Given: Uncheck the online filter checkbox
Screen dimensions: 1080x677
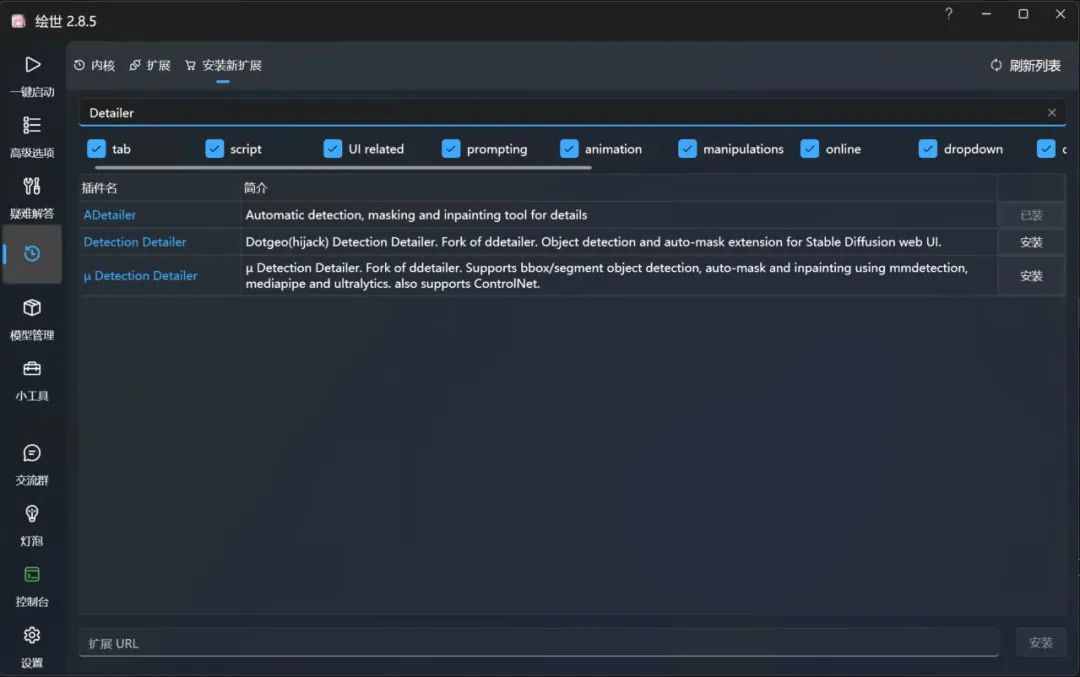Looking at the screenshot, I should coord(809,149).
